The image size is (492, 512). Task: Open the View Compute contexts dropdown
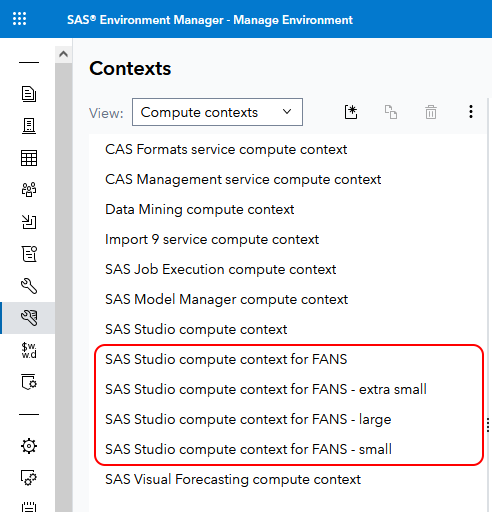pyautogui.click(x=217, y=112)
